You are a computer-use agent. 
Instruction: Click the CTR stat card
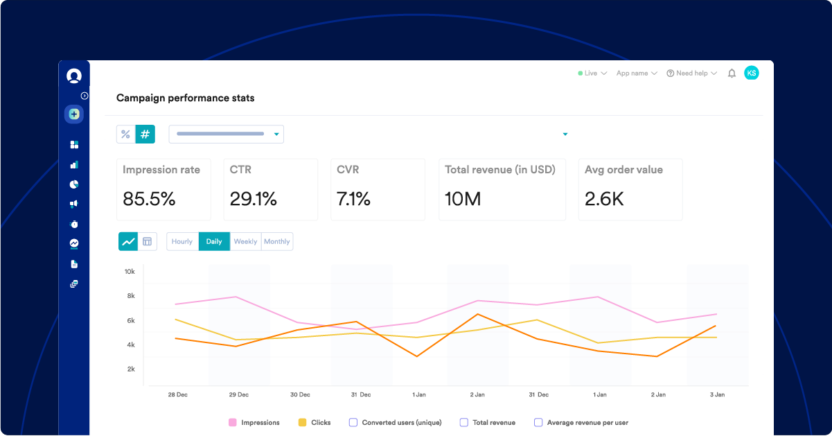(271, 189)
